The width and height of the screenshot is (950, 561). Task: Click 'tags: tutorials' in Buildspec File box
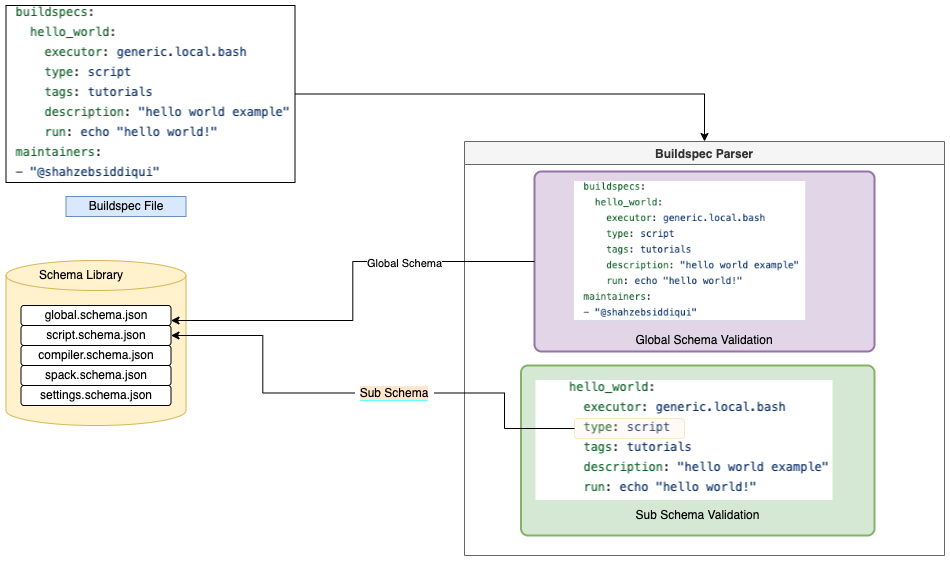tap(98, 92)
